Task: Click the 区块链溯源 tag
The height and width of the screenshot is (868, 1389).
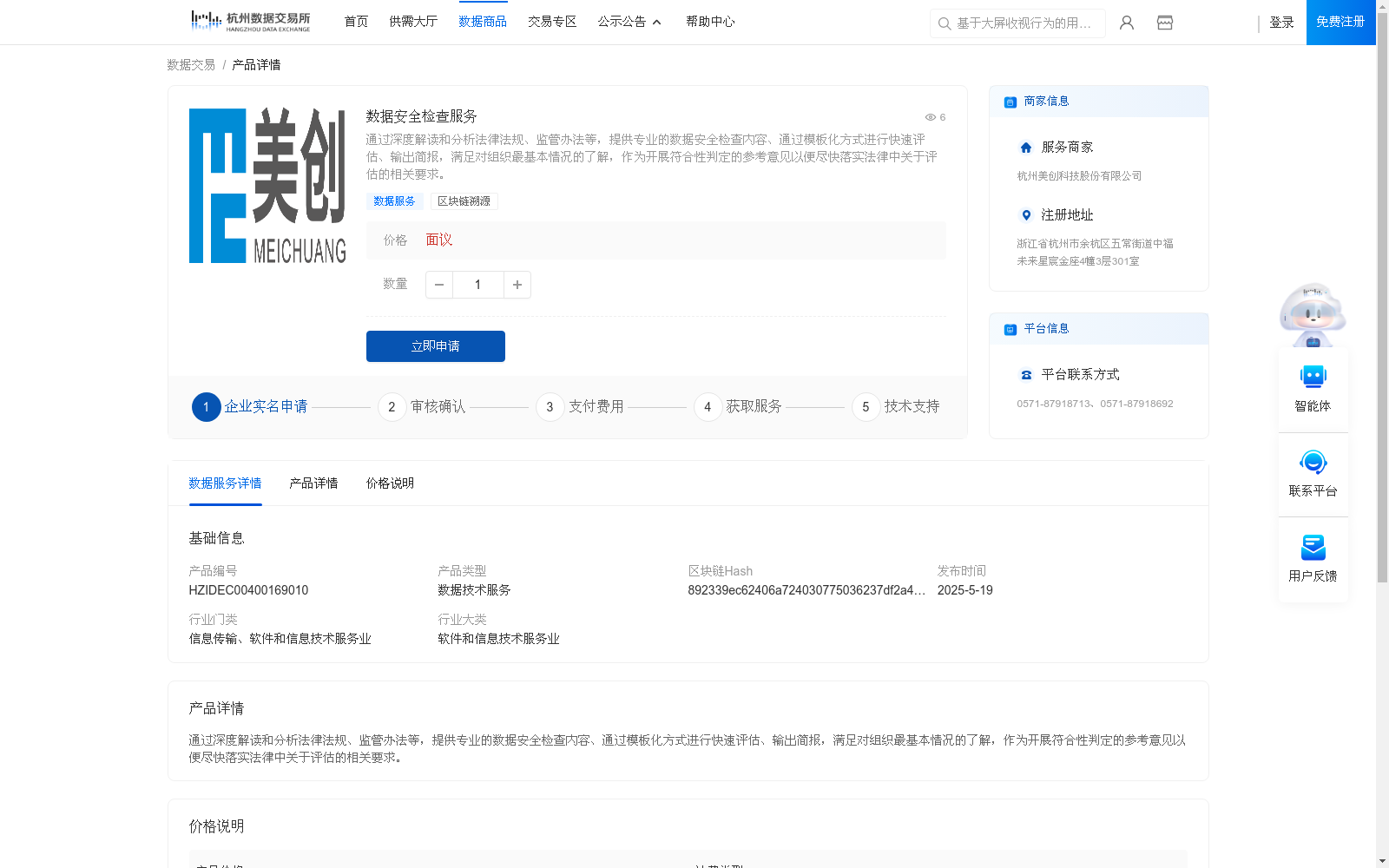Action: (464, 201)
